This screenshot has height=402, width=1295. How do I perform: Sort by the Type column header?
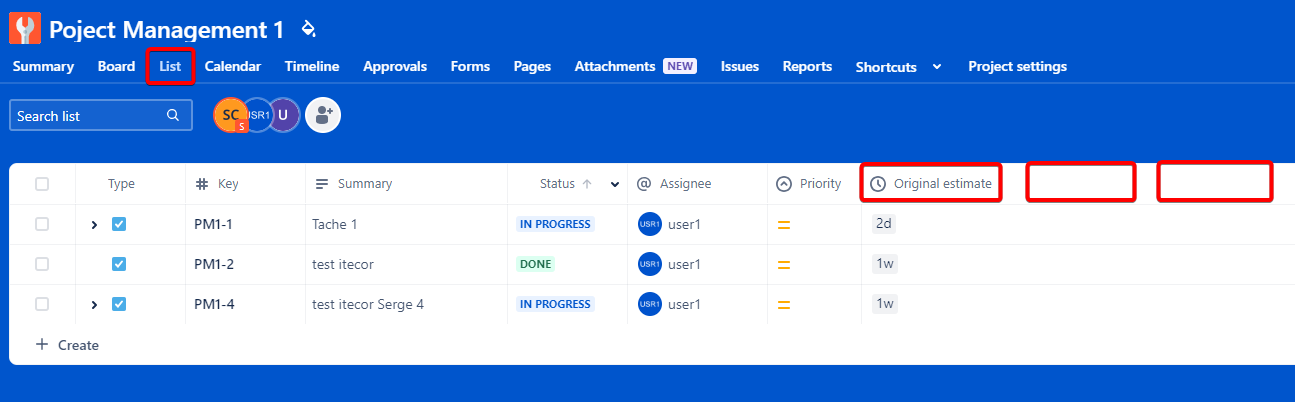coord(121,184)
